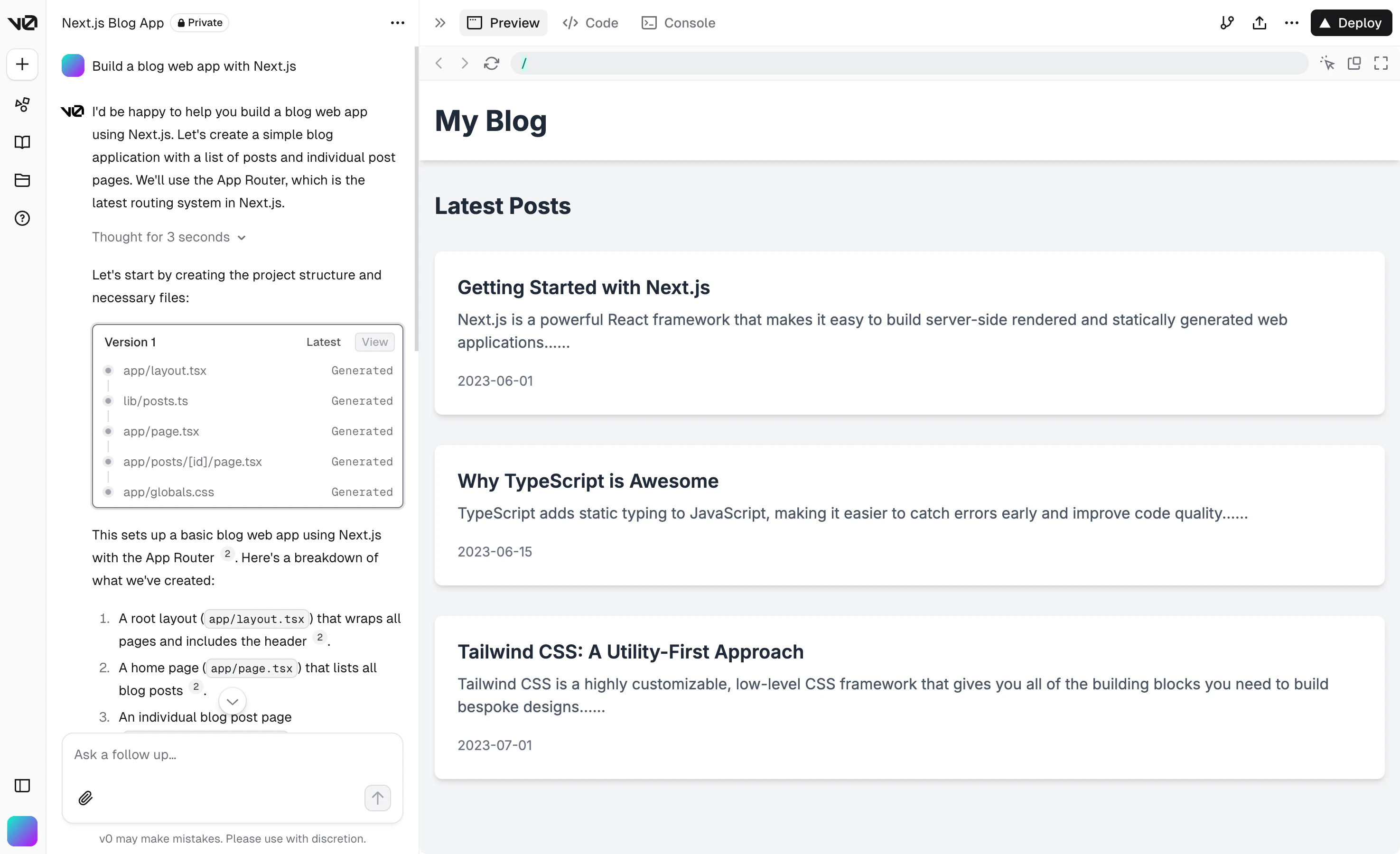The image size is (1400, 854).
Task: Click the scroll-down chevron in chat
Action: tap(233, 701)
